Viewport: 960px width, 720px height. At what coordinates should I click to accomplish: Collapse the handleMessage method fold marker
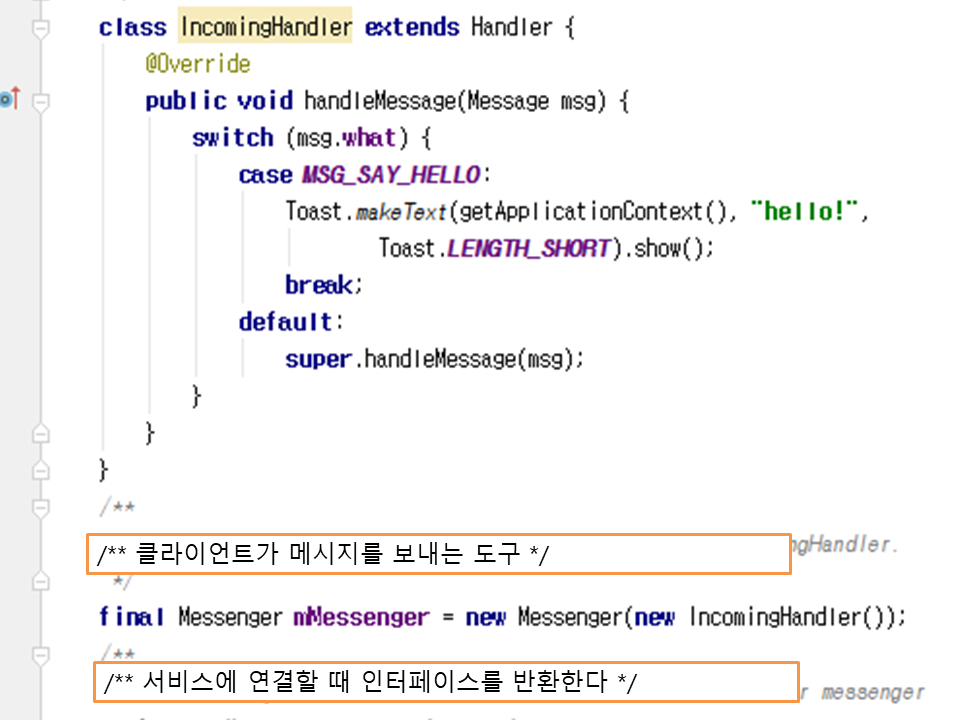41,101
